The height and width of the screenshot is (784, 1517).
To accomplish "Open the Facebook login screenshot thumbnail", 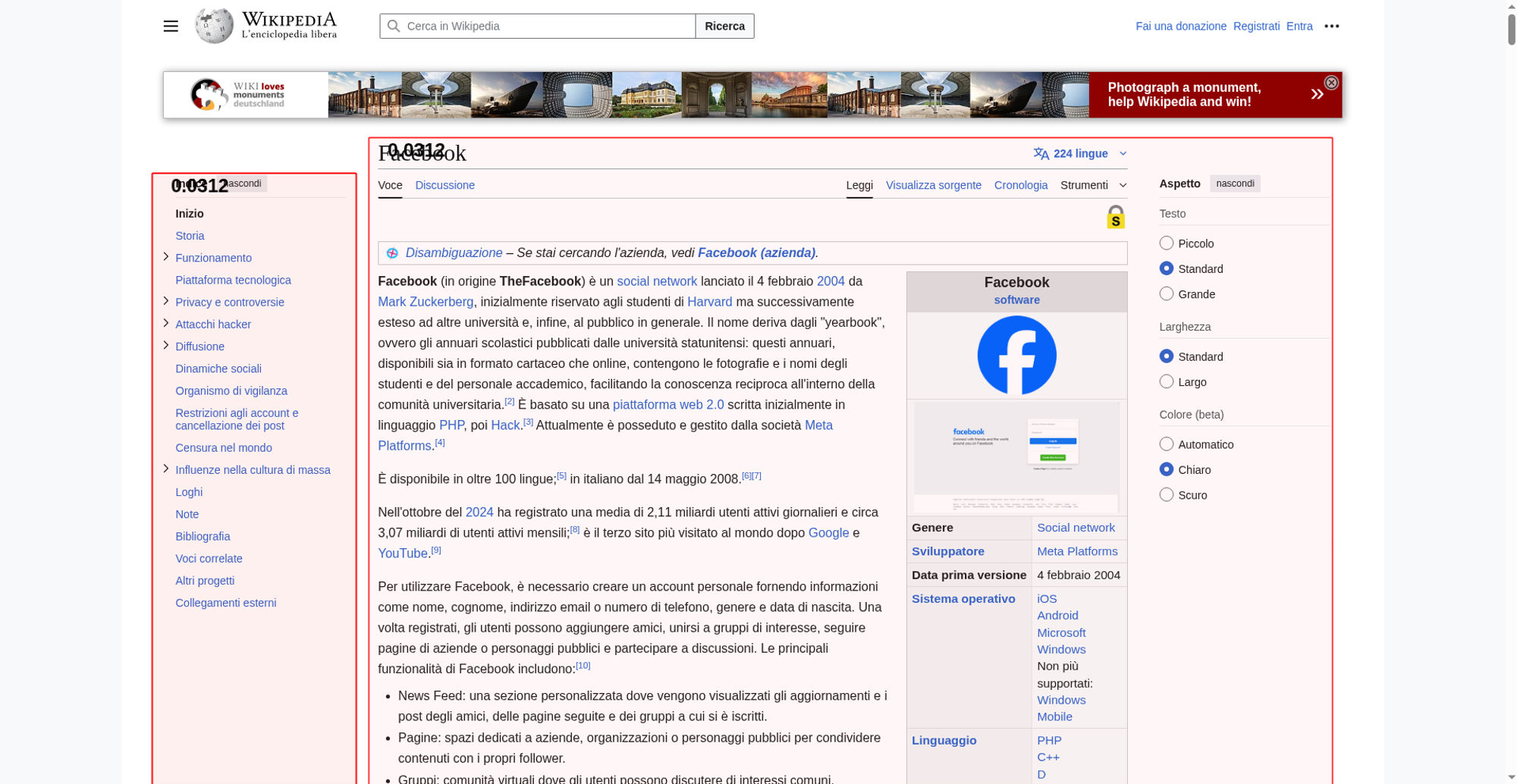I will click(x=1016, y=457).
